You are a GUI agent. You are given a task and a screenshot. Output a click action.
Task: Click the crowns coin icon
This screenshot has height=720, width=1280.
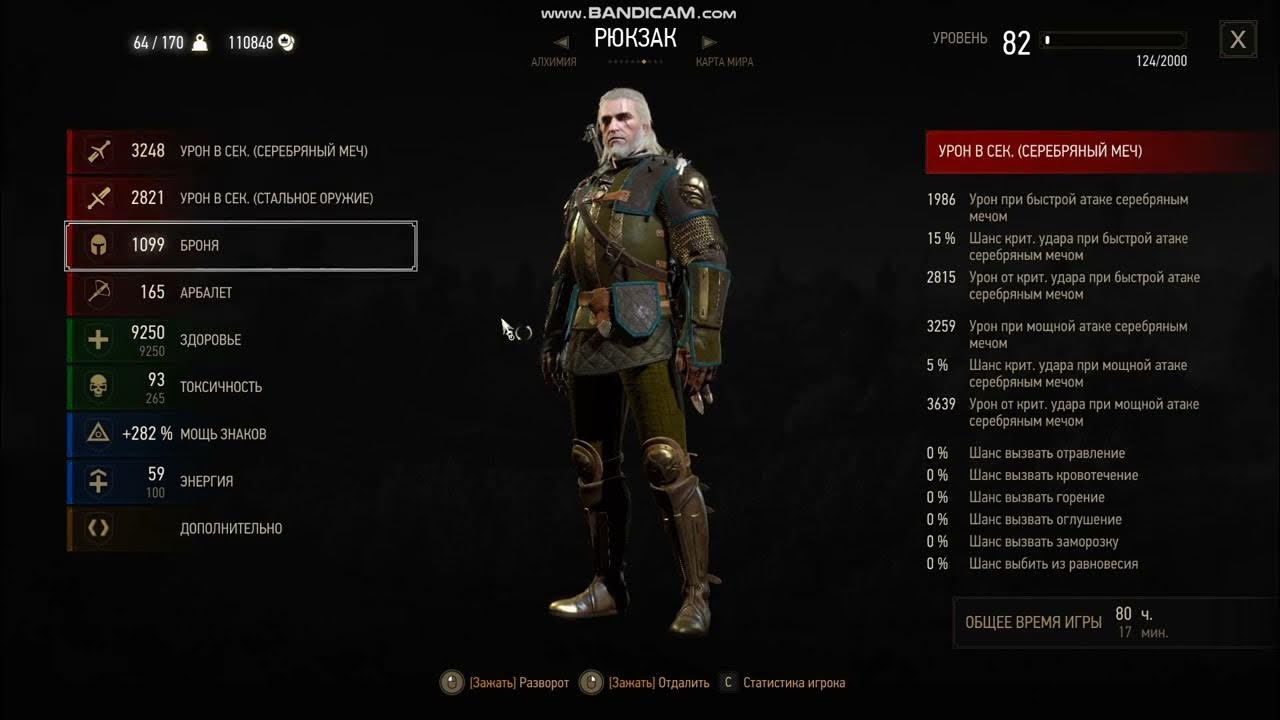point(286,42)
